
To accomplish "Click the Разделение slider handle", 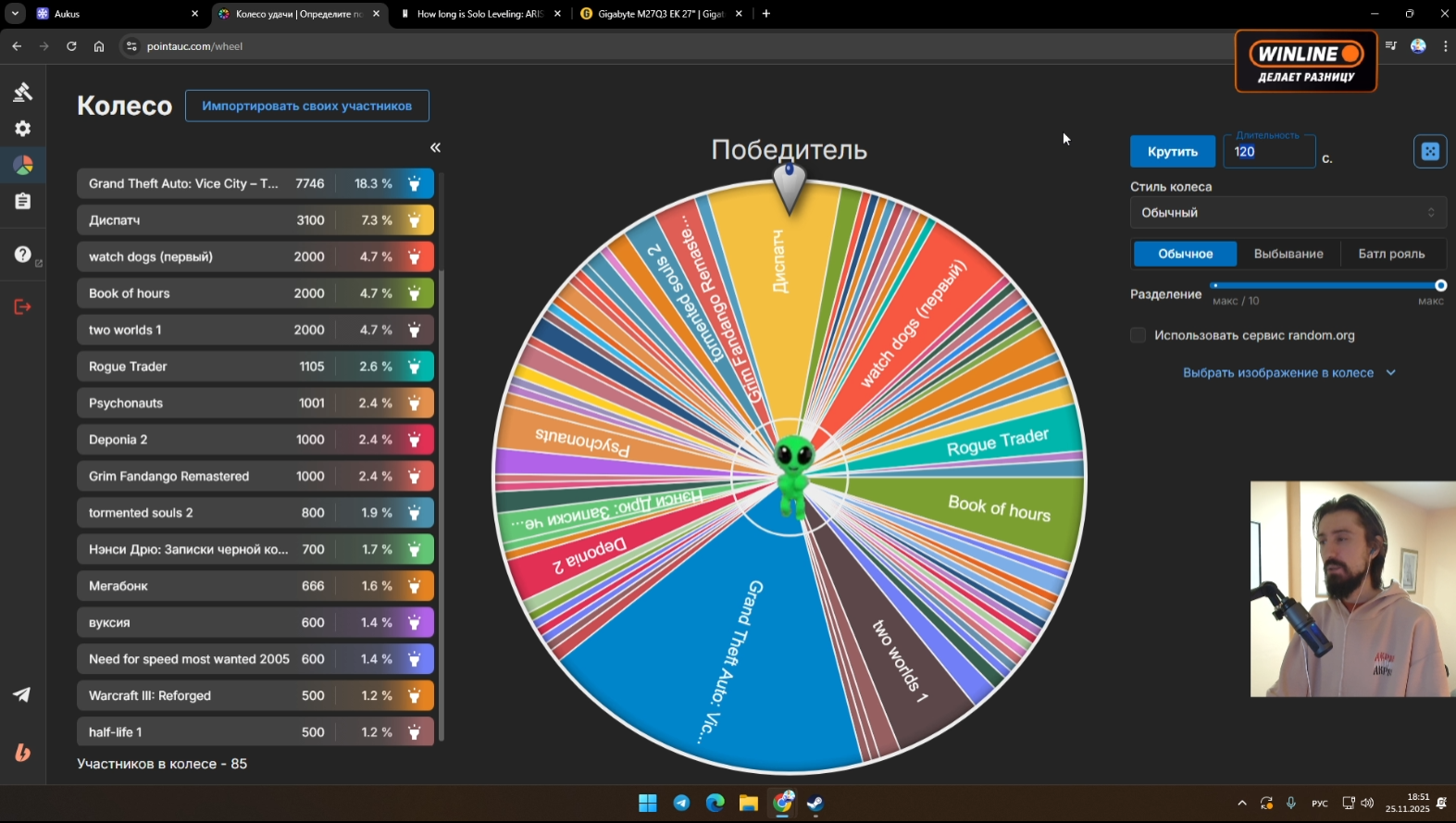I will [x=1440, y=285].
